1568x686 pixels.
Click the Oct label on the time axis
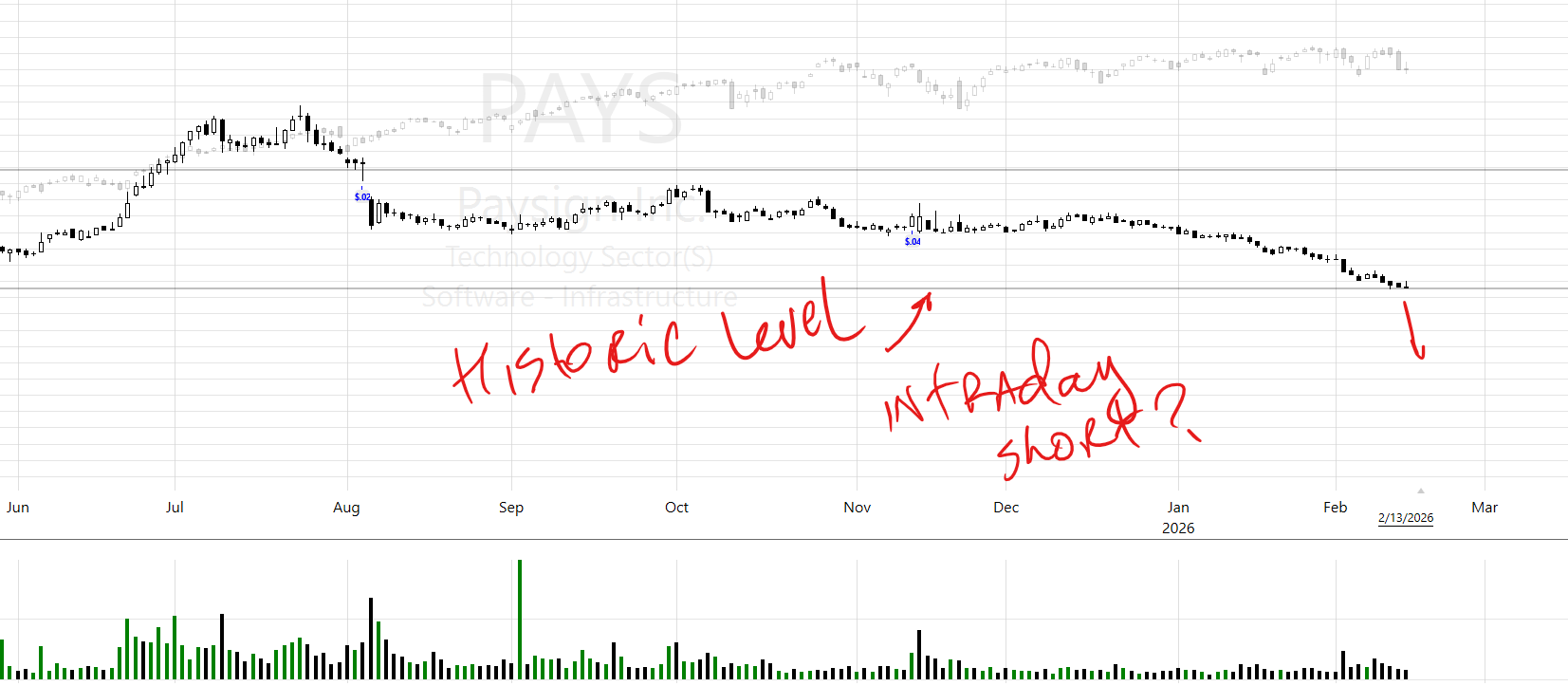676,508
